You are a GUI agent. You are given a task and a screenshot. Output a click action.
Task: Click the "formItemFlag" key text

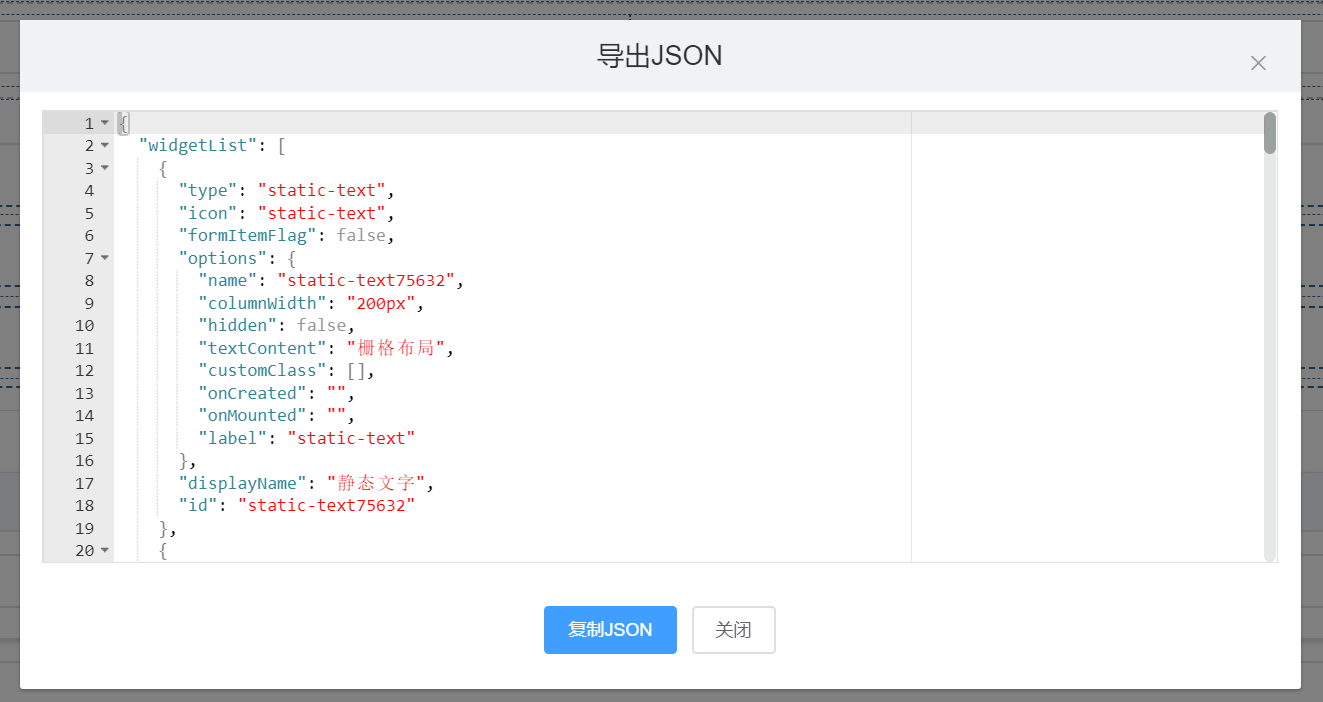(248, 236)
